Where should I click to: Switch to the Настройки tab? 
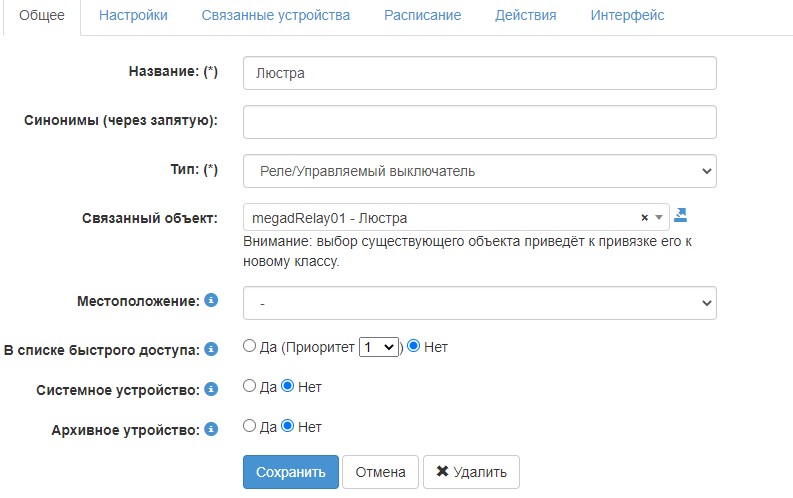click(x=133, y=16)
